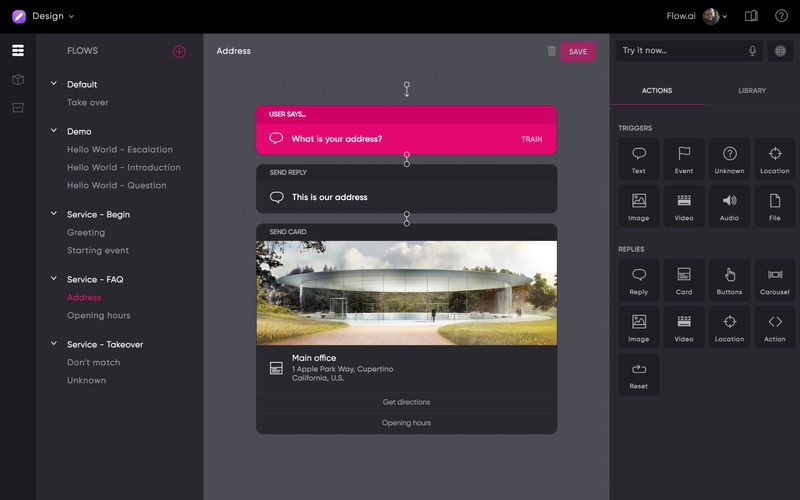Screen dimensions: 800x500
Task: Open the Design dropdown menu
Action: coord(53,16)
